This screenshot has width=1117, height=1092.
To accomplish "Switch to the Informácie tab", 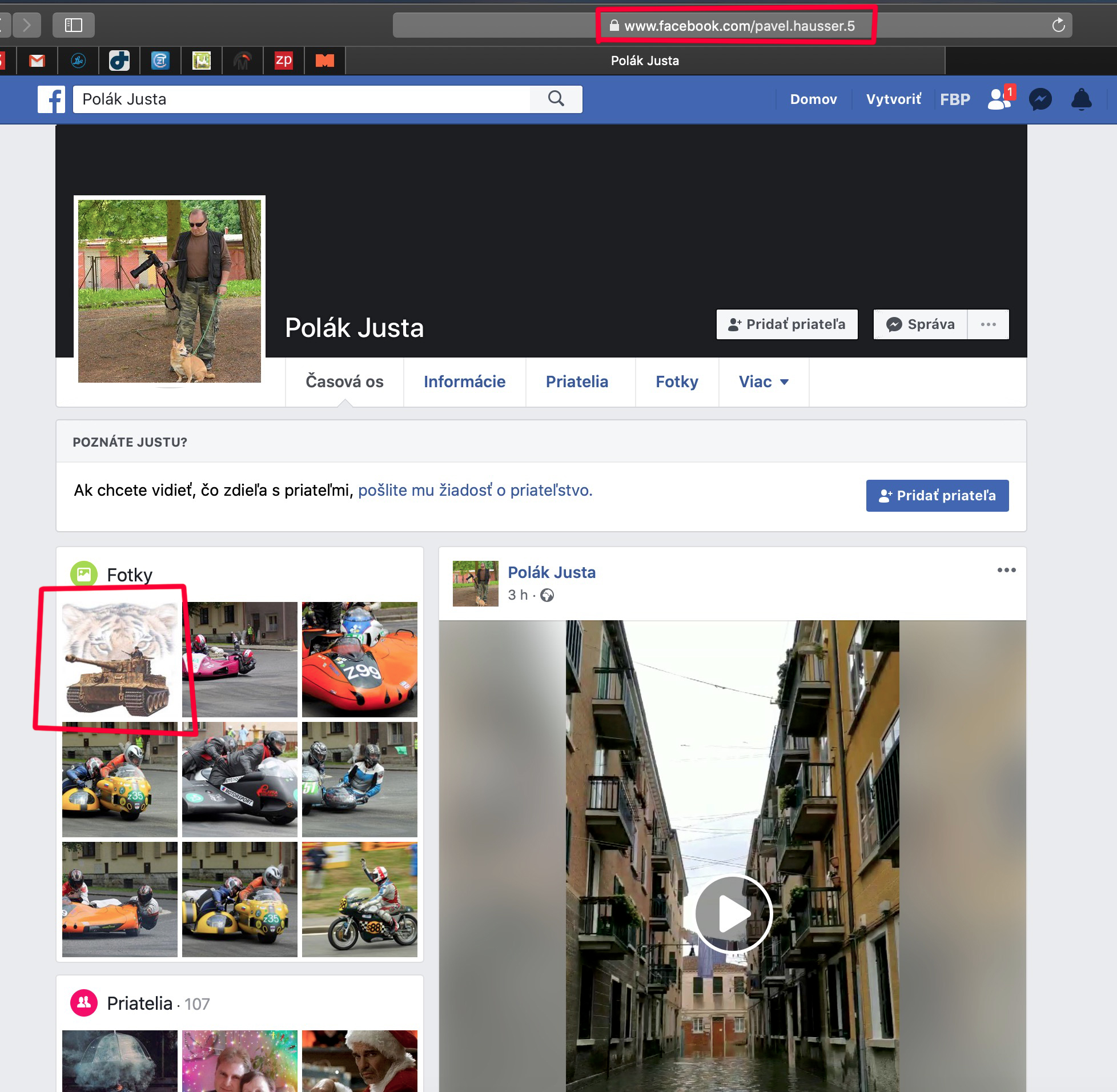I will click(464, 382).
